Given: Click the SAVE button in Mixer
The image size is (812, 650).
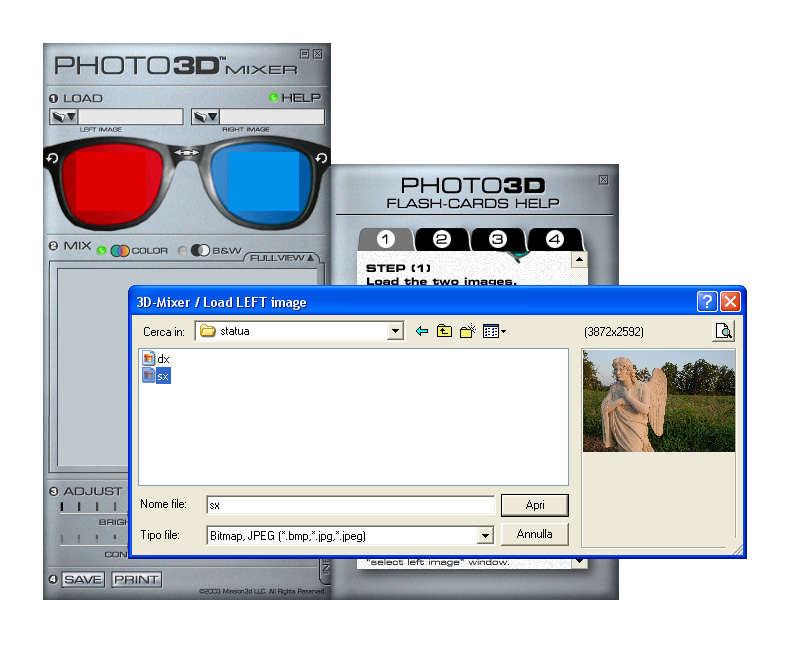Looking at the screenshot, I should 83,580.
